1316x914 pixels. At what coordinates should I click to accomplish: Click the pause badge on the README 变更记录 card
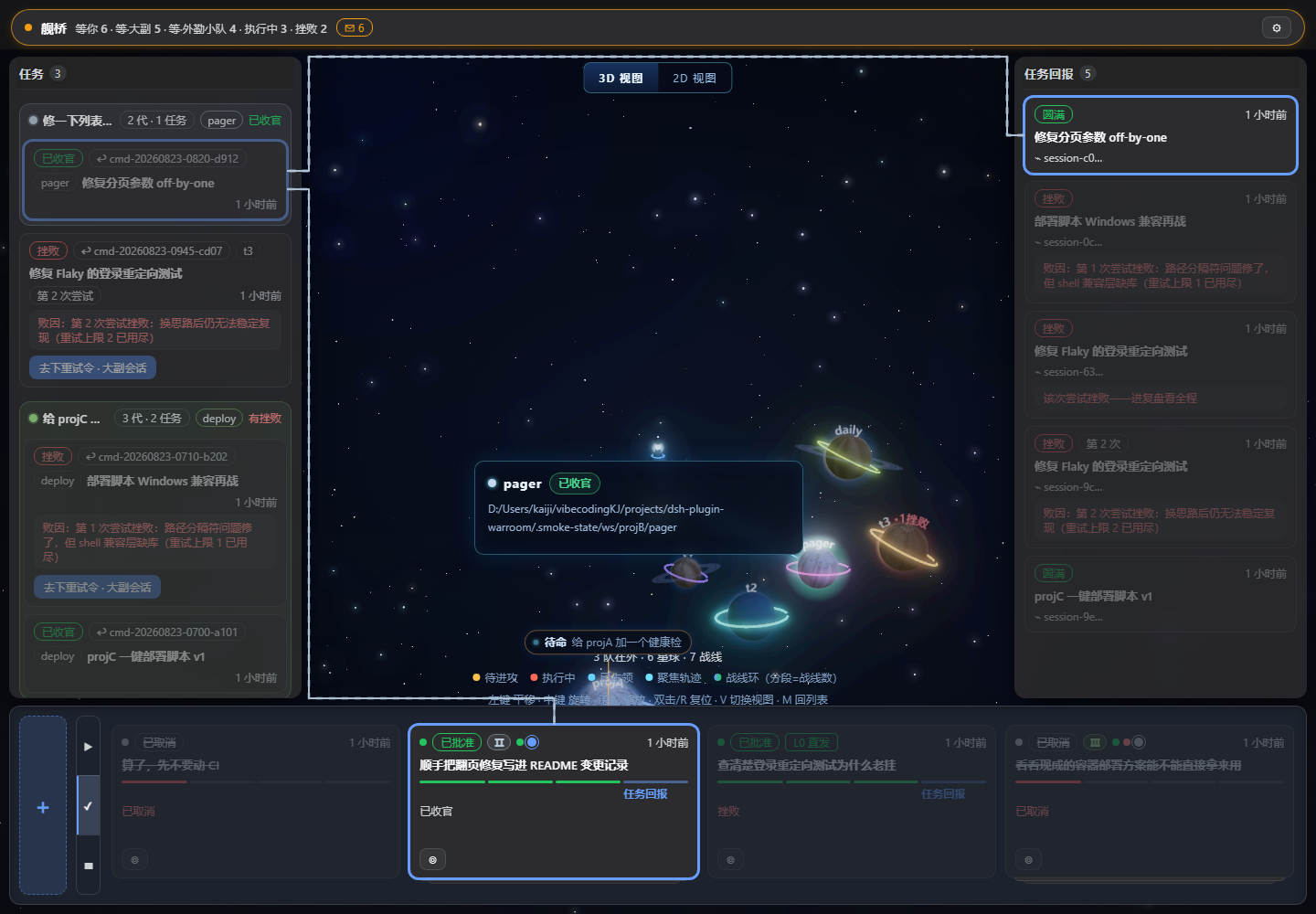(x=499, y=742)
